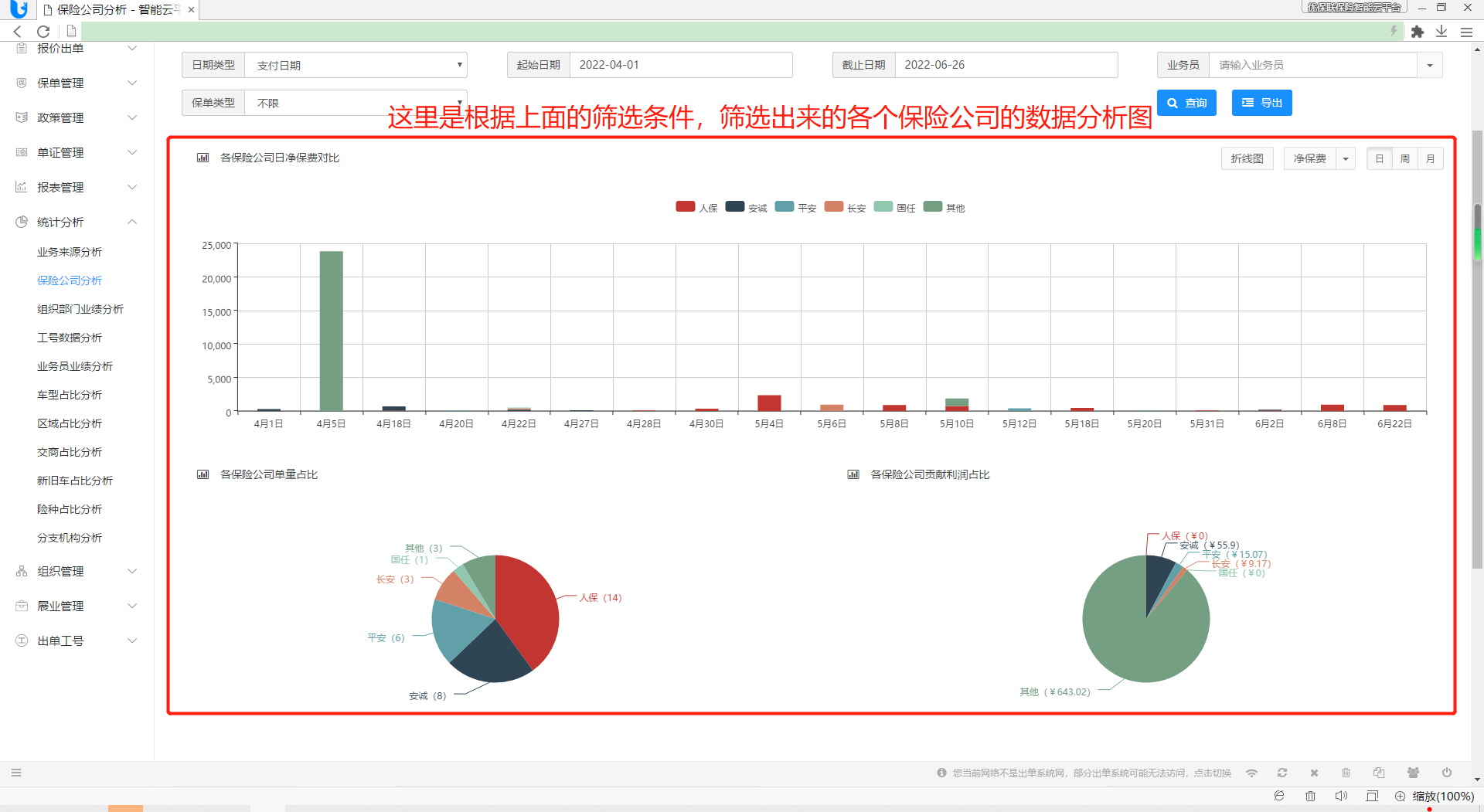This screenshot has height=812, width=1484.
Task: Toggle the 人保 legend color swatch
Action: (x=686, y=206)
